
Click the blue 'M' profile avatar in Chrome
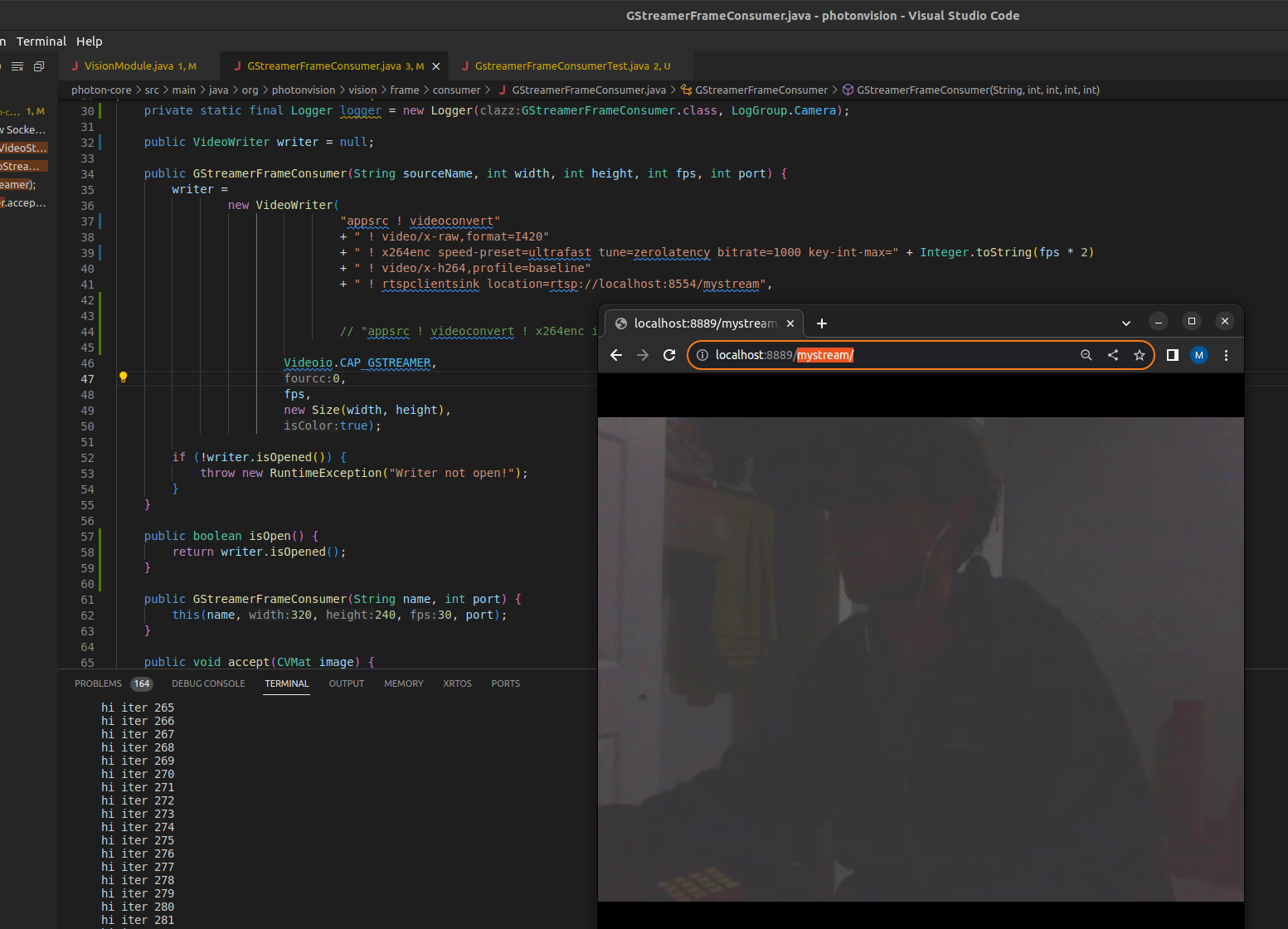[1199, 355]
